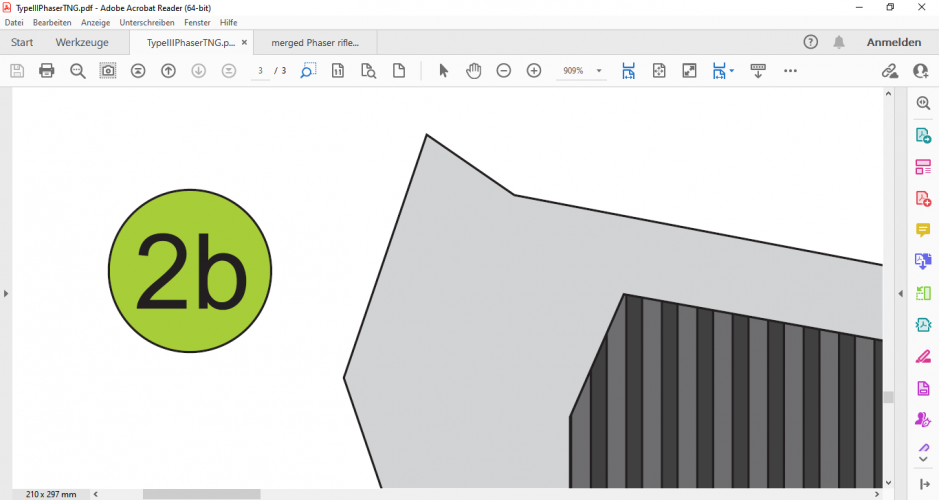Click the horizontal scrollbar thumb
Image resolution: width=939 pixels, height=500 pixels.
click(201, 495)
